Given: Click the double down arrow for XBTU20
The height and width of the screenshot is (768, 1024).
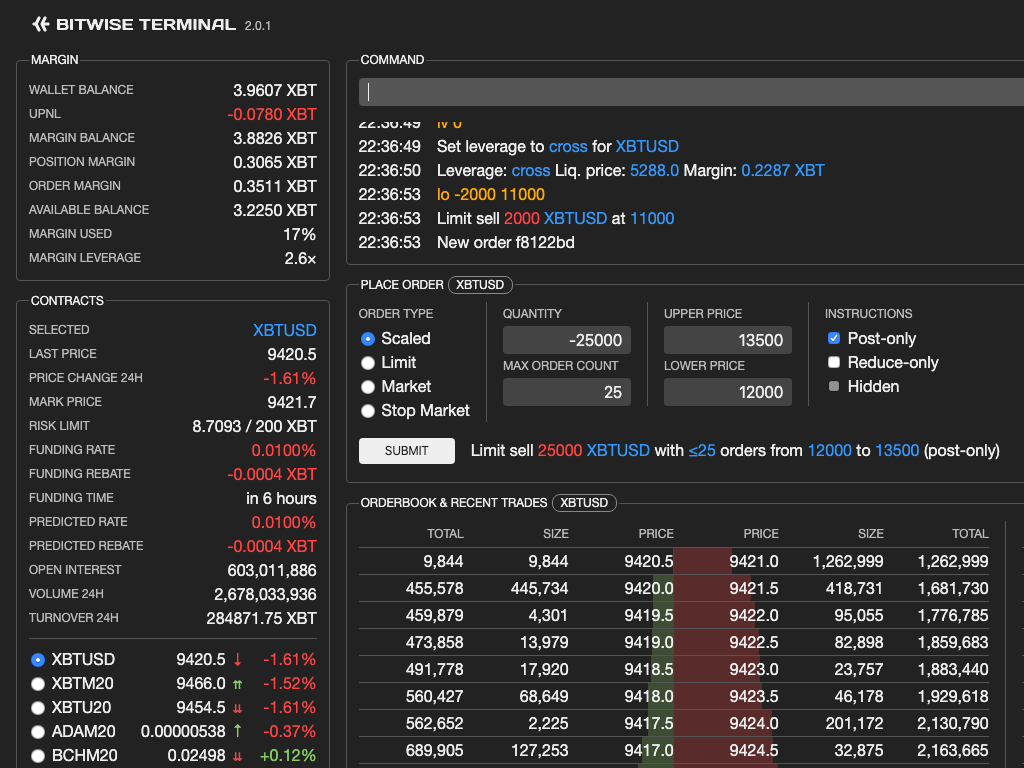Looking at the screenshot, I should point(238,708).
